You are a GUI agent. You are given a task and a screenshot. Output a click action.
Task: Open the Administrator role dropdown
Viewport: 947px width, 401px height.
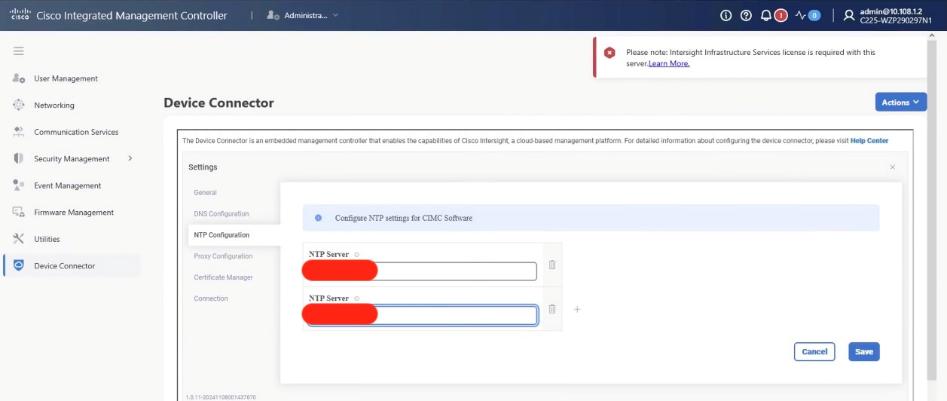tap(302, 15)
